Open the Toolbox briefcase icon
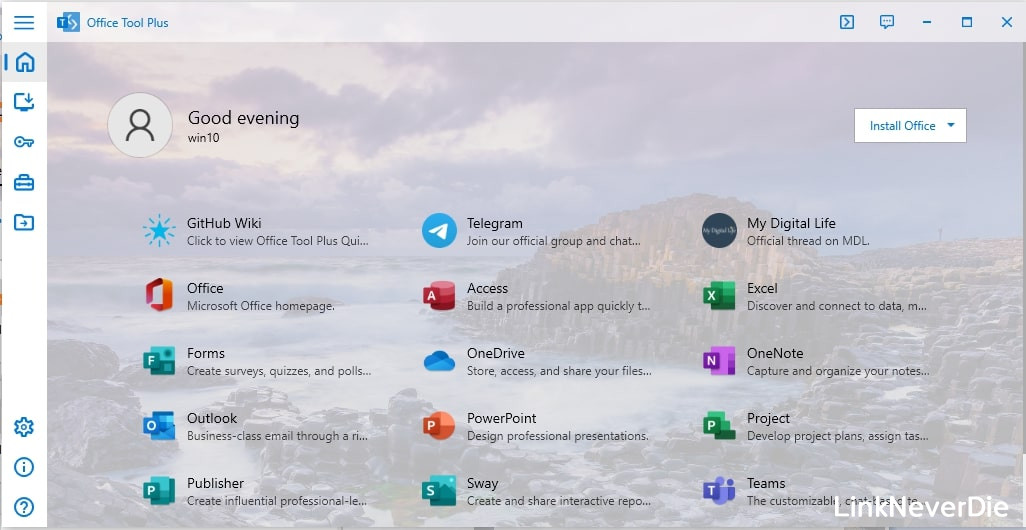 tap(24, 182)
